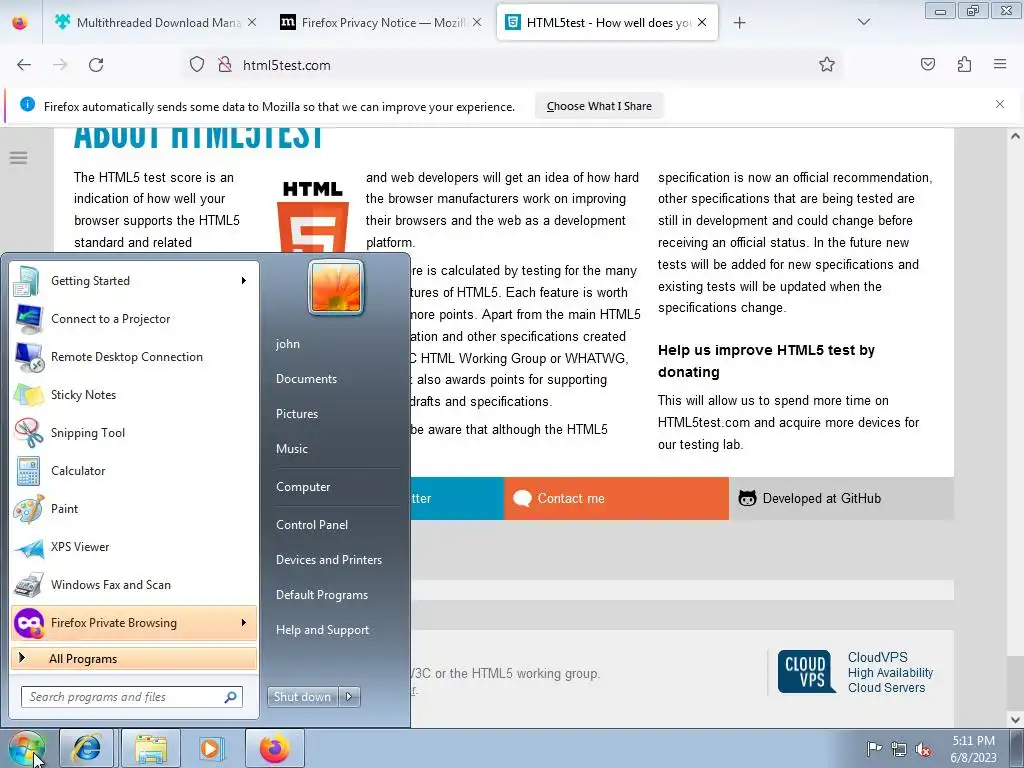Click the Windows Start orb
The width and height of the screenshot is (1024, 768).
[x=26, y=748]
